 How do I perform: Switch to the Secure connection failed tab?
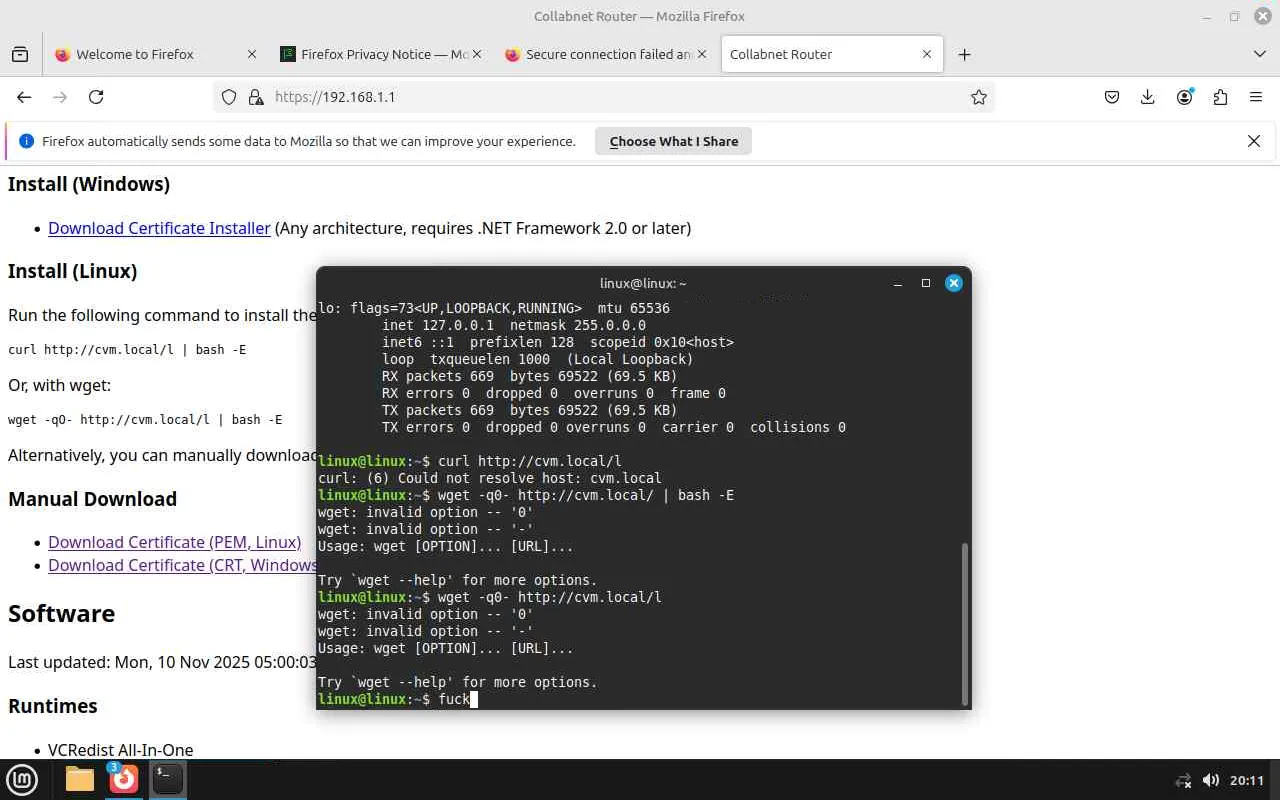click(604, 55)
